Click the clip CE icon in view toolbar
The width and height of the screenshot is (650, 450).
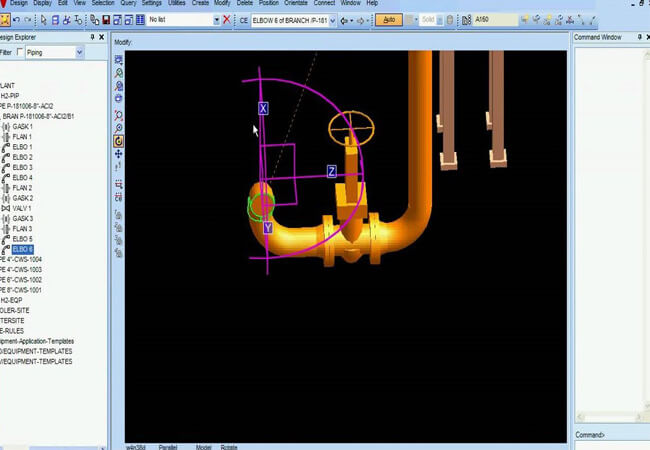point(119,197)
